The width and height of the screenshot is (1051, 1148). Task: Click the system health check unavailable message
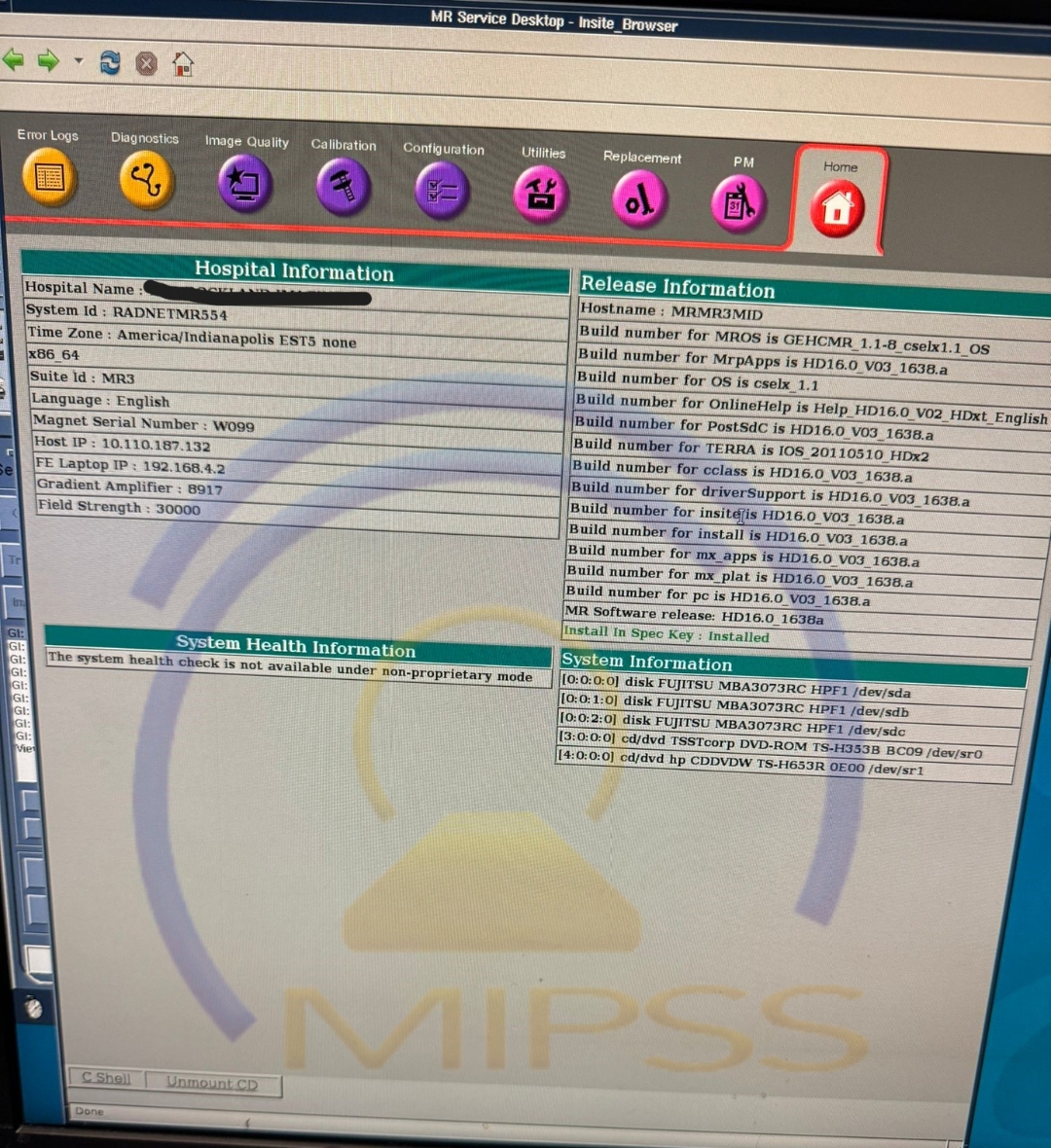[290, 666]
